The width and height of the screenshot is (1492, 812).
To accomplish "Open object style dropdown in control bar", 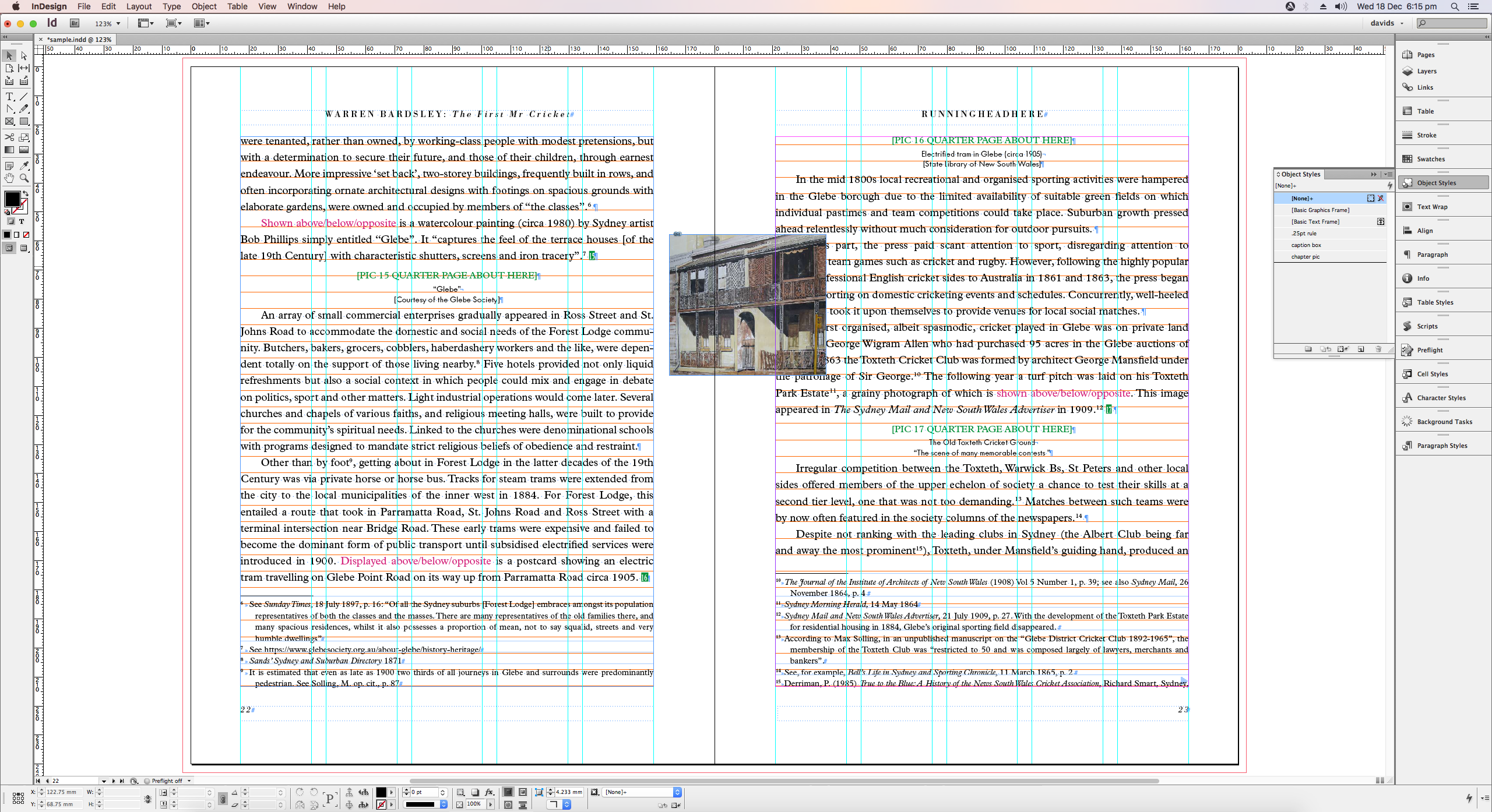I will [677, 792].
